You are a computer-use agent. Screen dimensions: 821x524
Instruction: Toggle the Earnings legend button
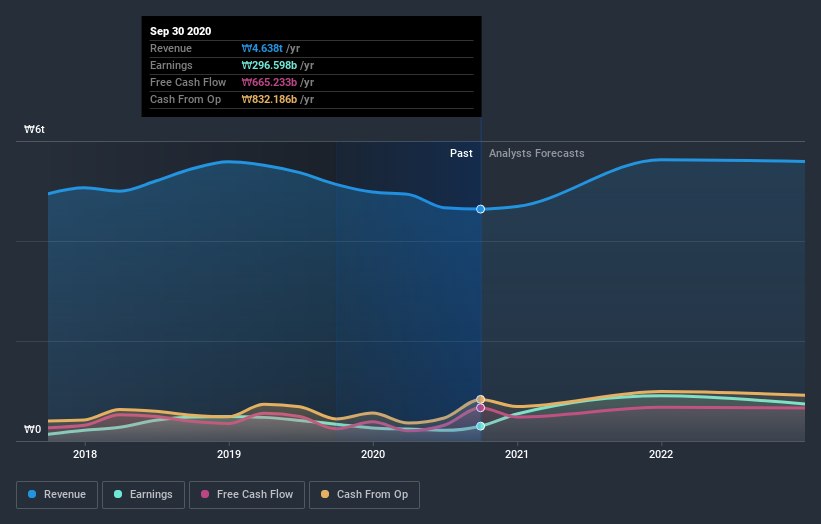pos(143,495)
